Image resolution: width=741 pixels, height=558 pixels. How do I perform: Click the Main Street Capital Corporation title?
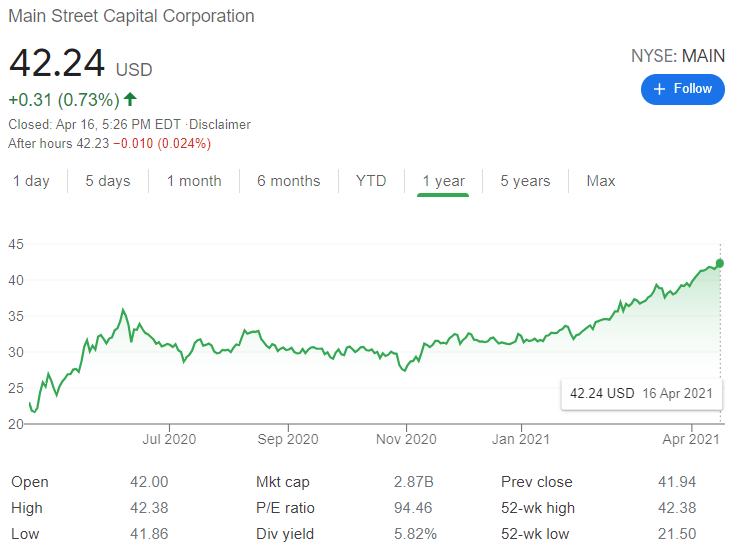pos(131,16)
